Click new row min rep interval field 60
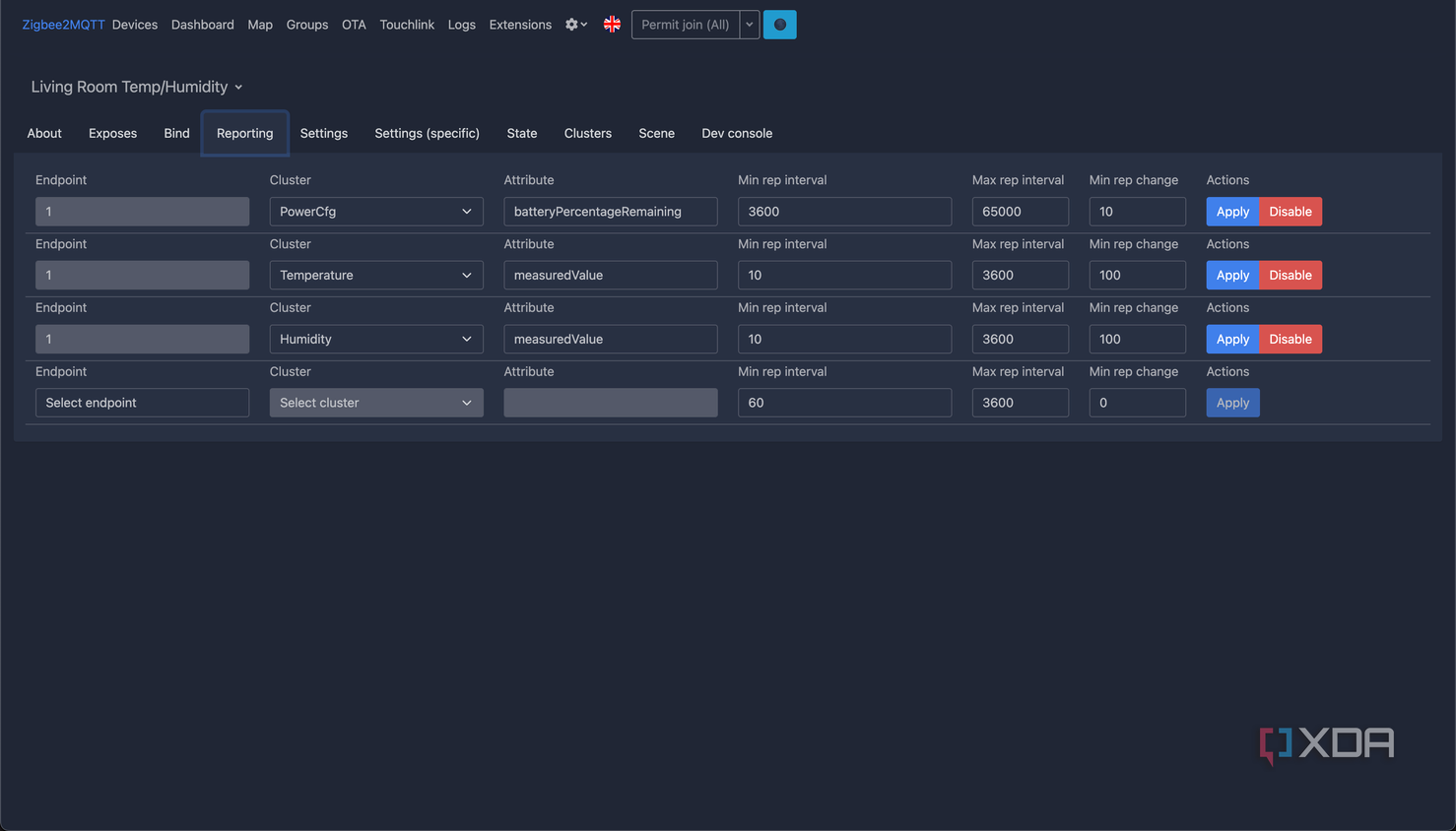The height and width of the screenshot is (831, 1456). point(845,403)
